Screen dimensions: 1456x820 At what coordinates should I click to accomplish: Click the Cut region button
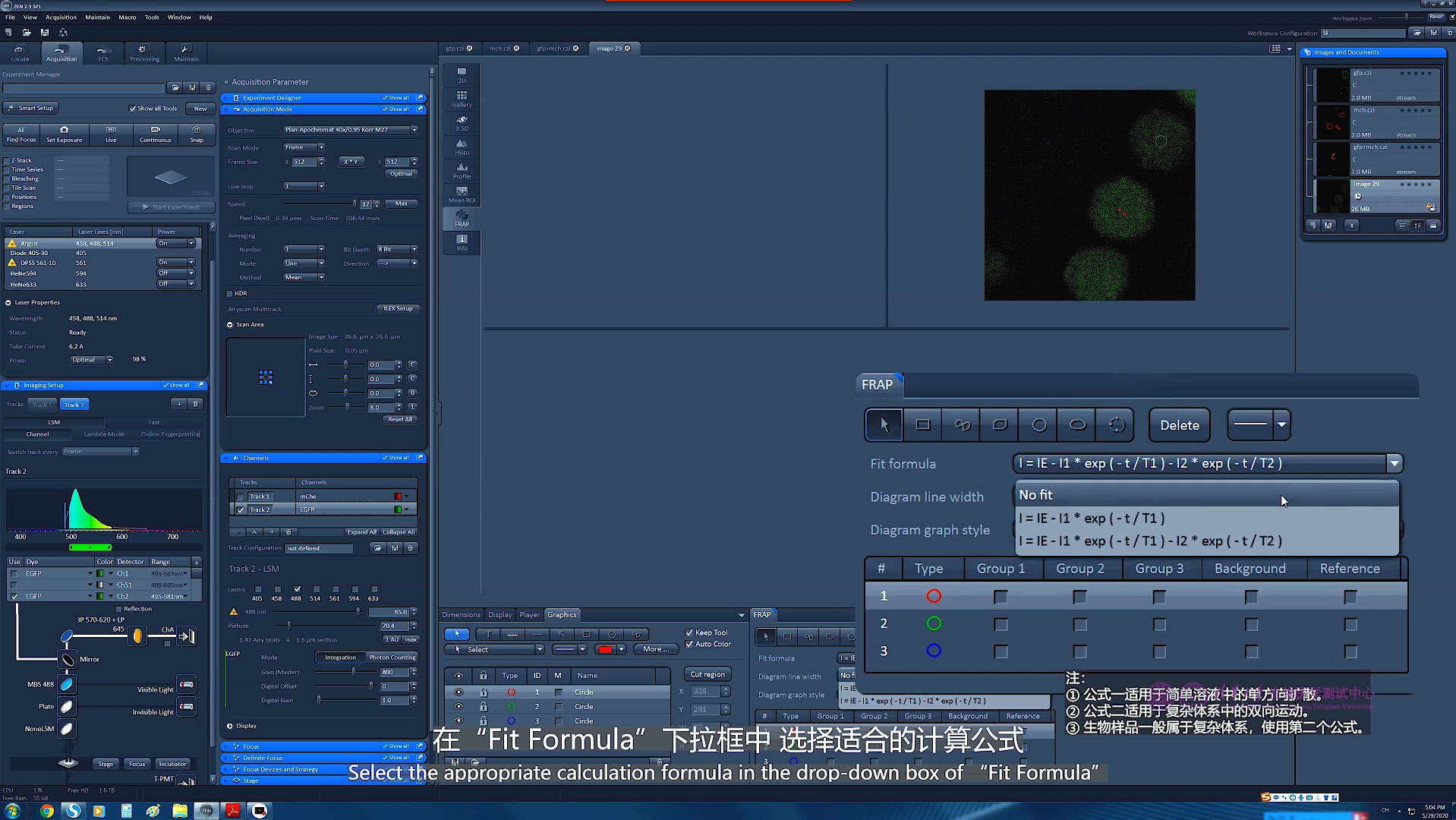708,674
